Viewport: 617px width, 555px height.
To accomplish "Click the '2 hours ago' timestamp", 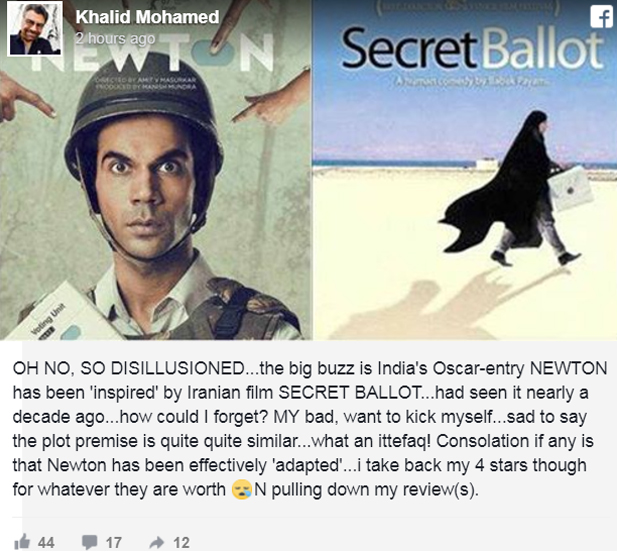I will pos(115,39).
